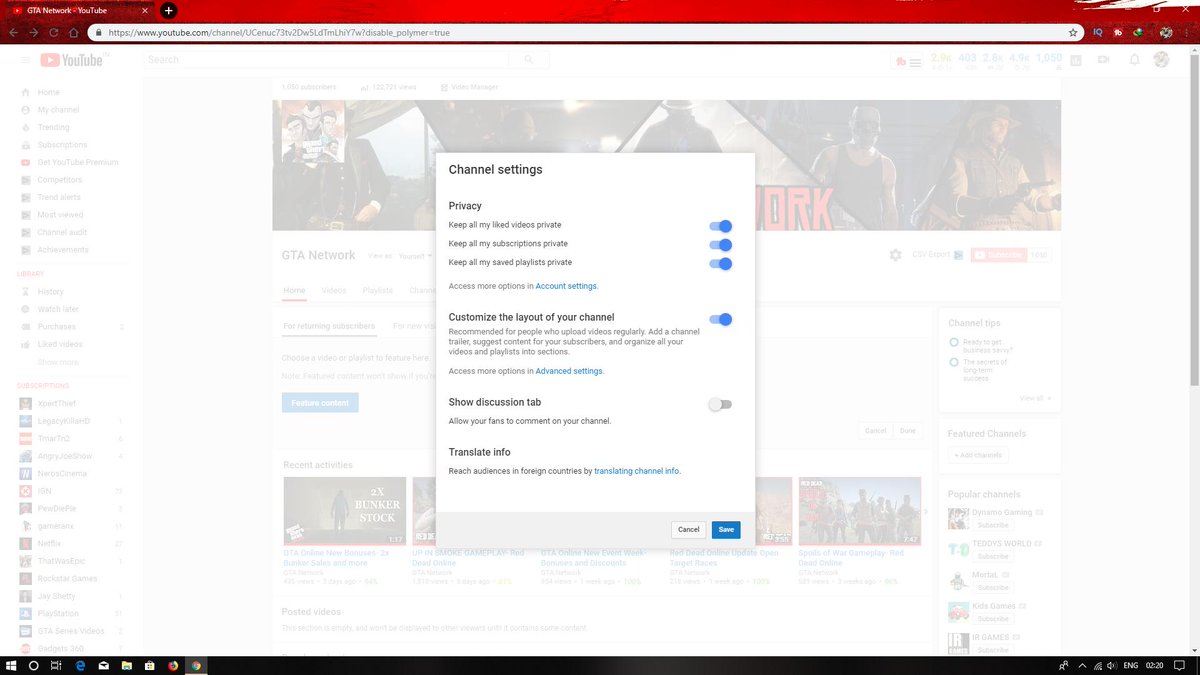The height and width of the screenshot is (675, 1200).
Task: Open Most viewed in the sidebar
Action: (60, 215)
